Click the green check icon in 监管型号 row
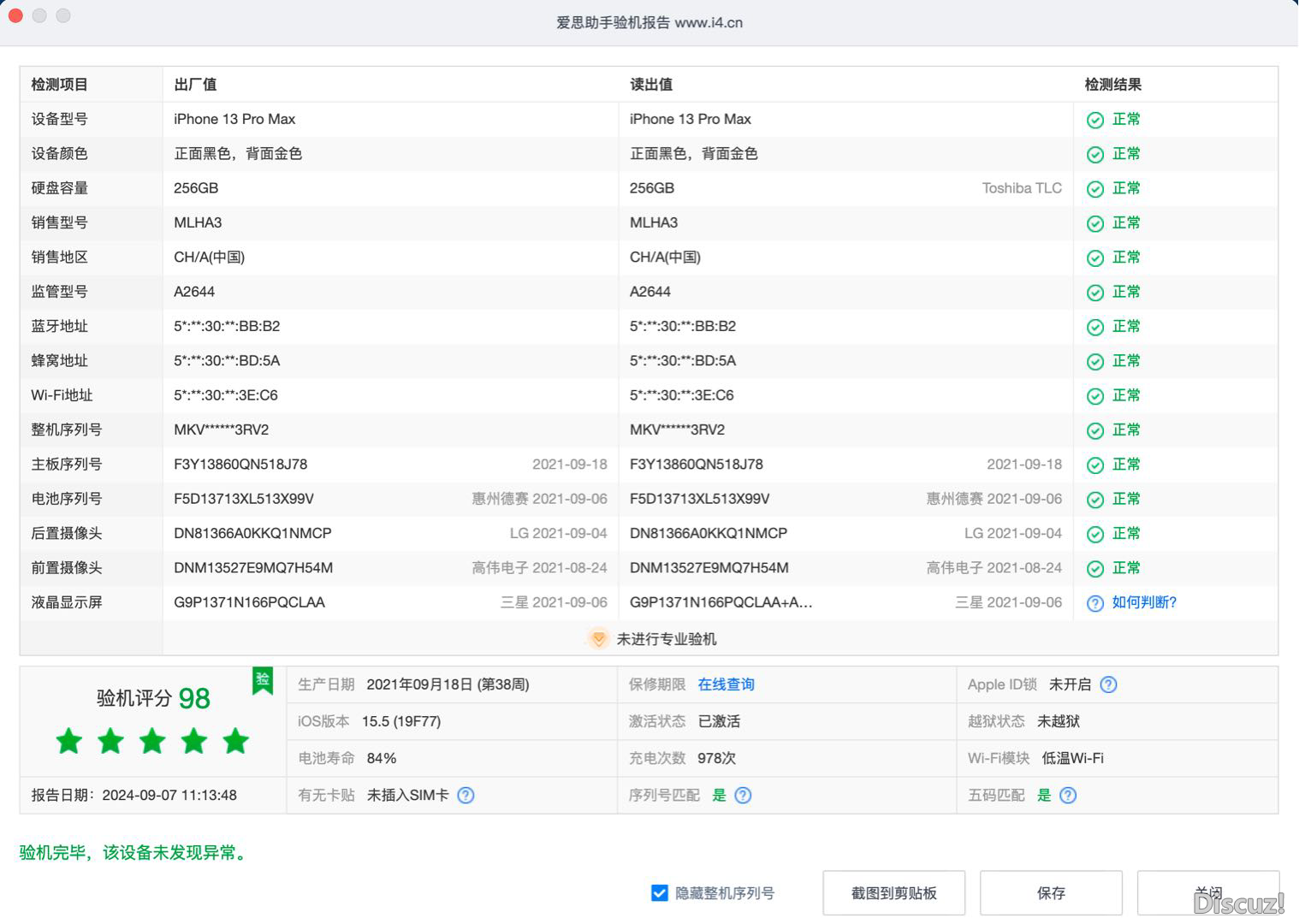 click(x=1094, y=293)
